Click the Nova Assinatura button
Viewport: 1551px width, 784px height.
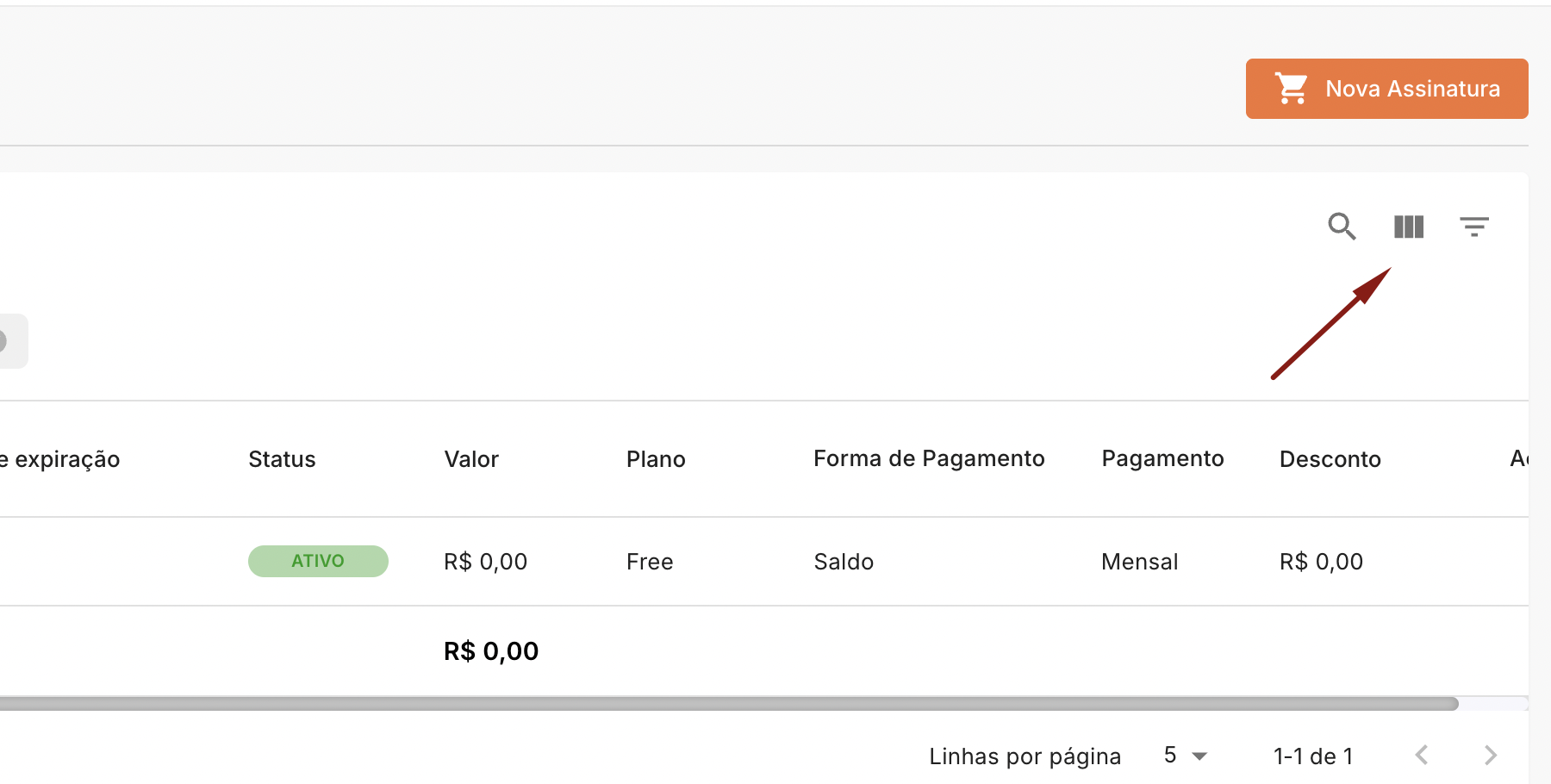pyautogui.click(x=1386, y=89)
